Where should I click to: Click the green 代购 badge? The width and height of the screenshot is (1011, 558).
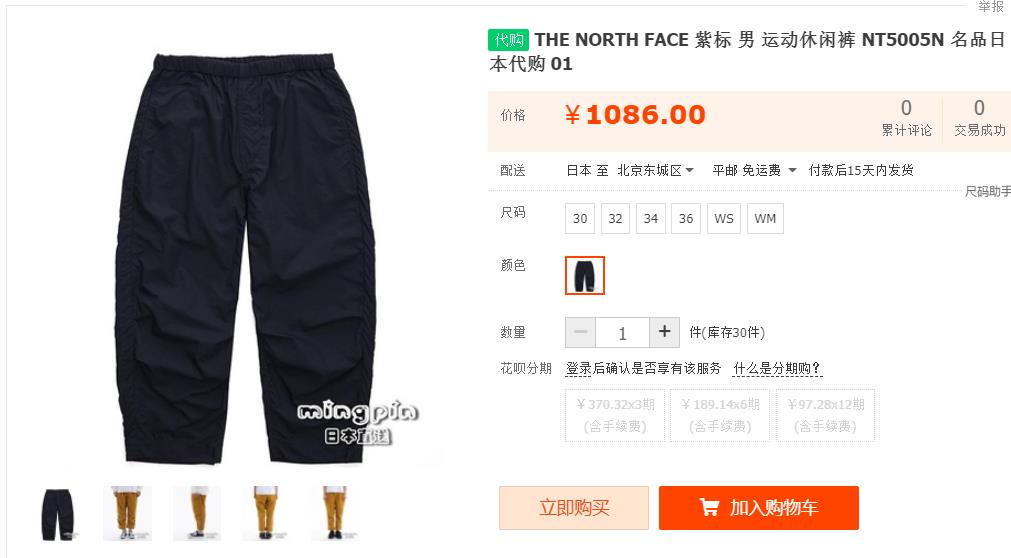[508, 40]
